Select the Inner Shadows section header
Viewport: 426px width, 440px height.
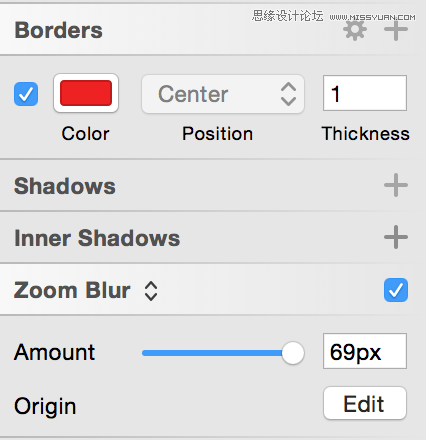[x=97, y=238]
